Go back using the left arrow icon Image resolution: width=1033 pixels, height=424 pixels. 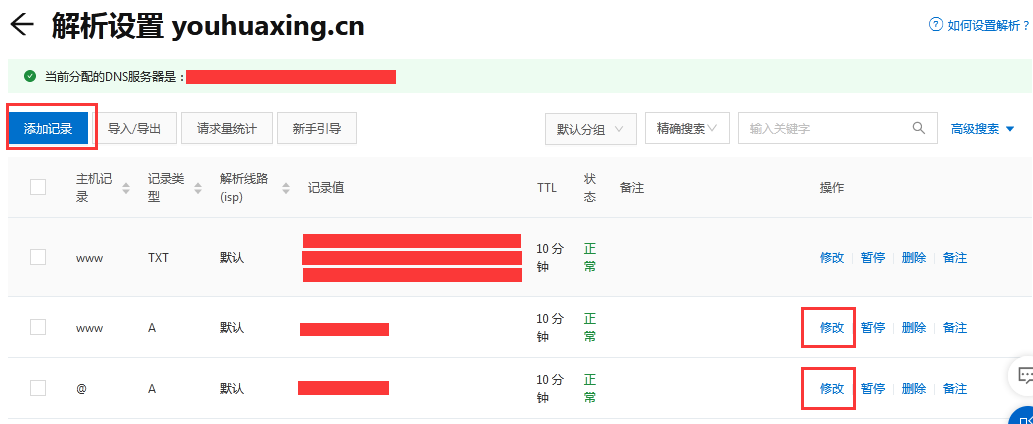tap(22, 26)
